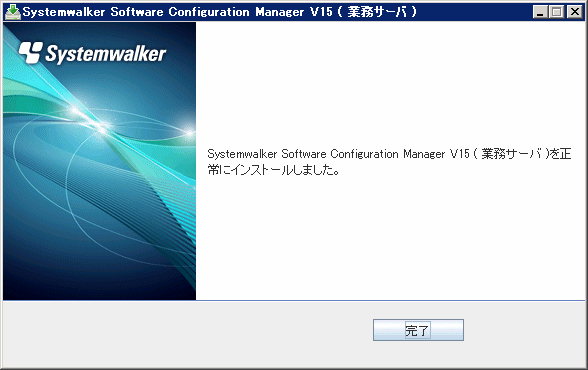Click the Systemwalker logo symbol
The width and height of the screenshot is (588, 370).
coord(31,52)
